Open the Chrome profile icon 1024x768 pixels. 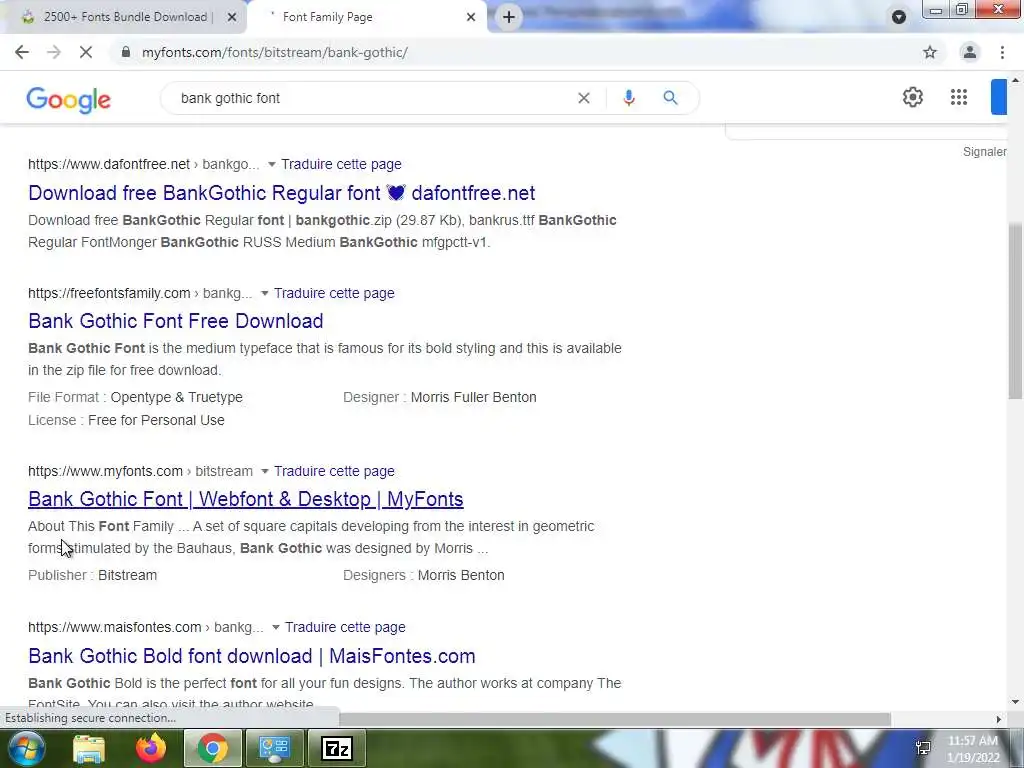click(x=970, y=52)
